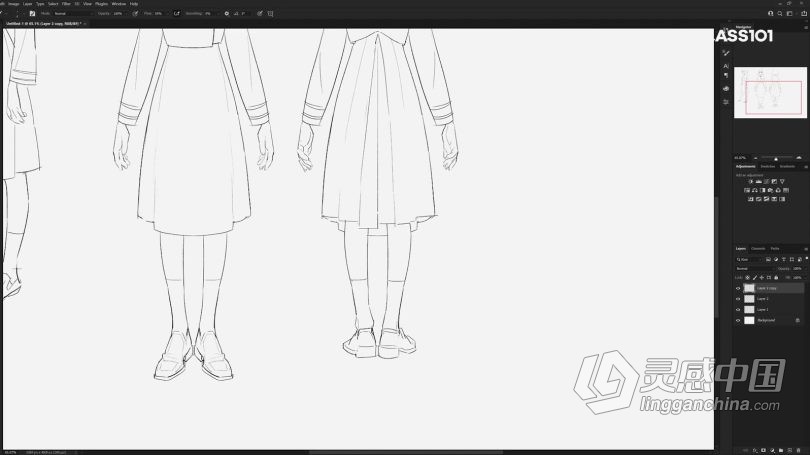Screen dimensions: 810x455
Task: Add Photo Filter adjustment
Action: pyautogui.click(x=770, y=190)
